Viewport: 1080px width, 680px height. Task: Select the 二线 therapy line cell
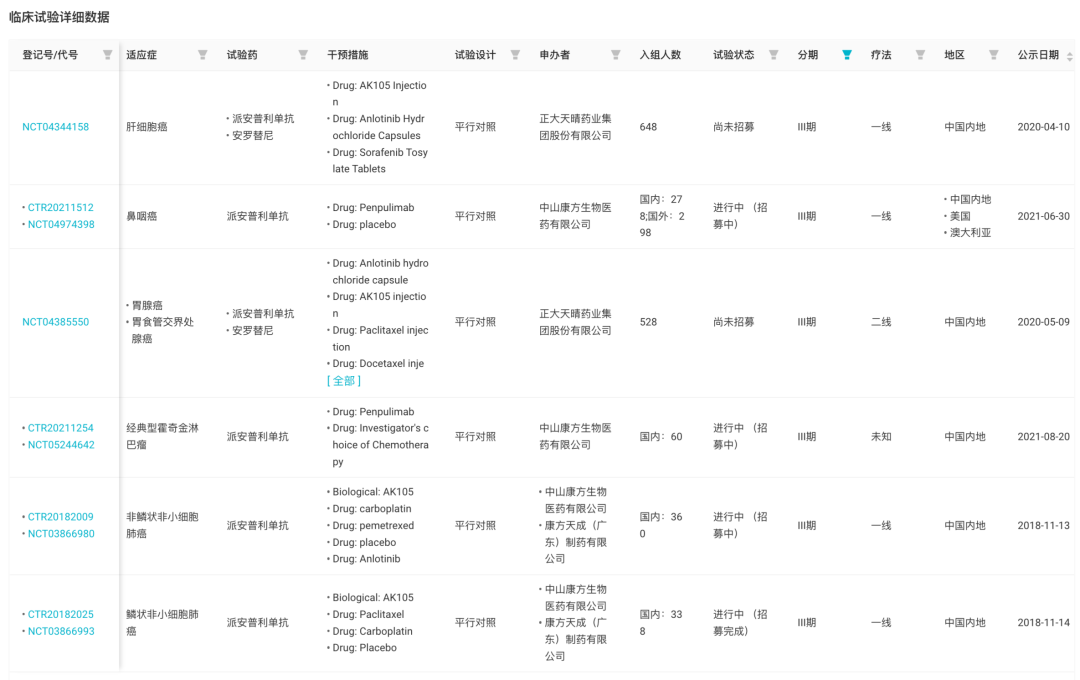pyautogui.click(x=881, y=322)
